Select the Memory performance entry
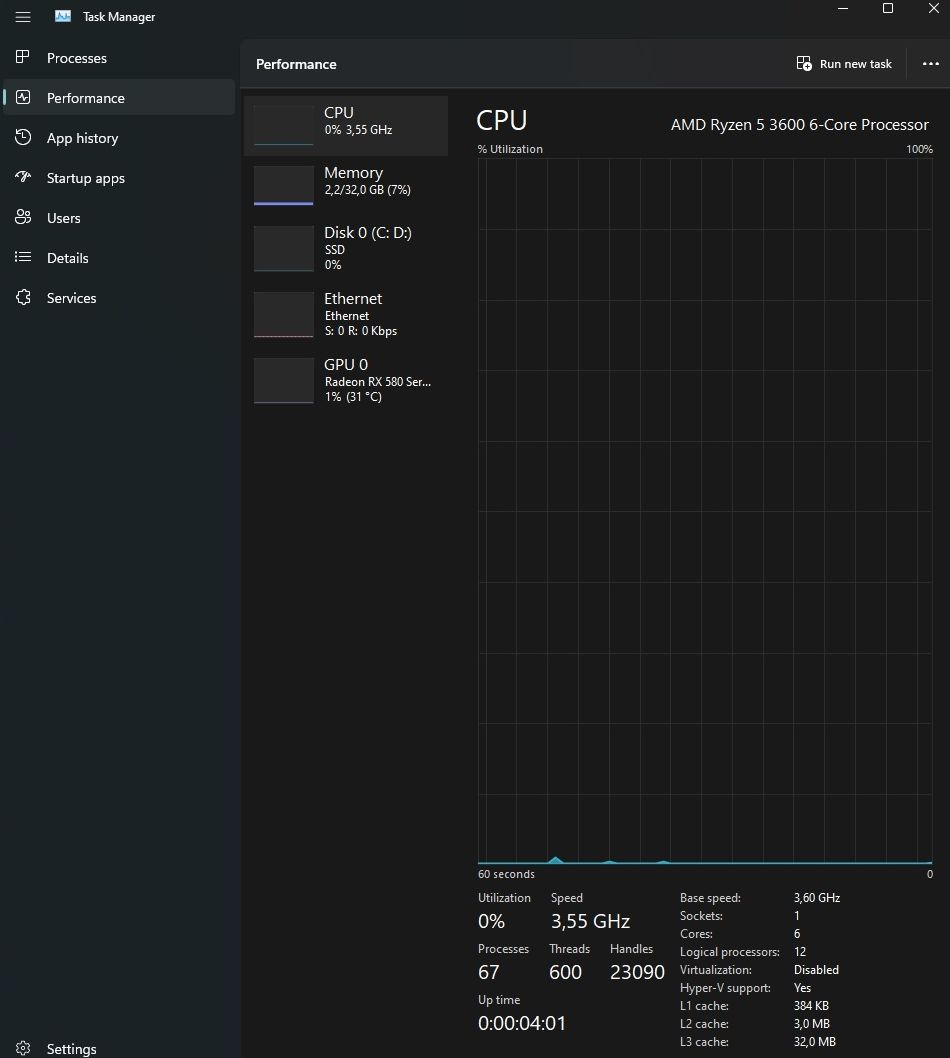Image resolution: width=950 pixels, height=1058 pixels. [345, 186]
